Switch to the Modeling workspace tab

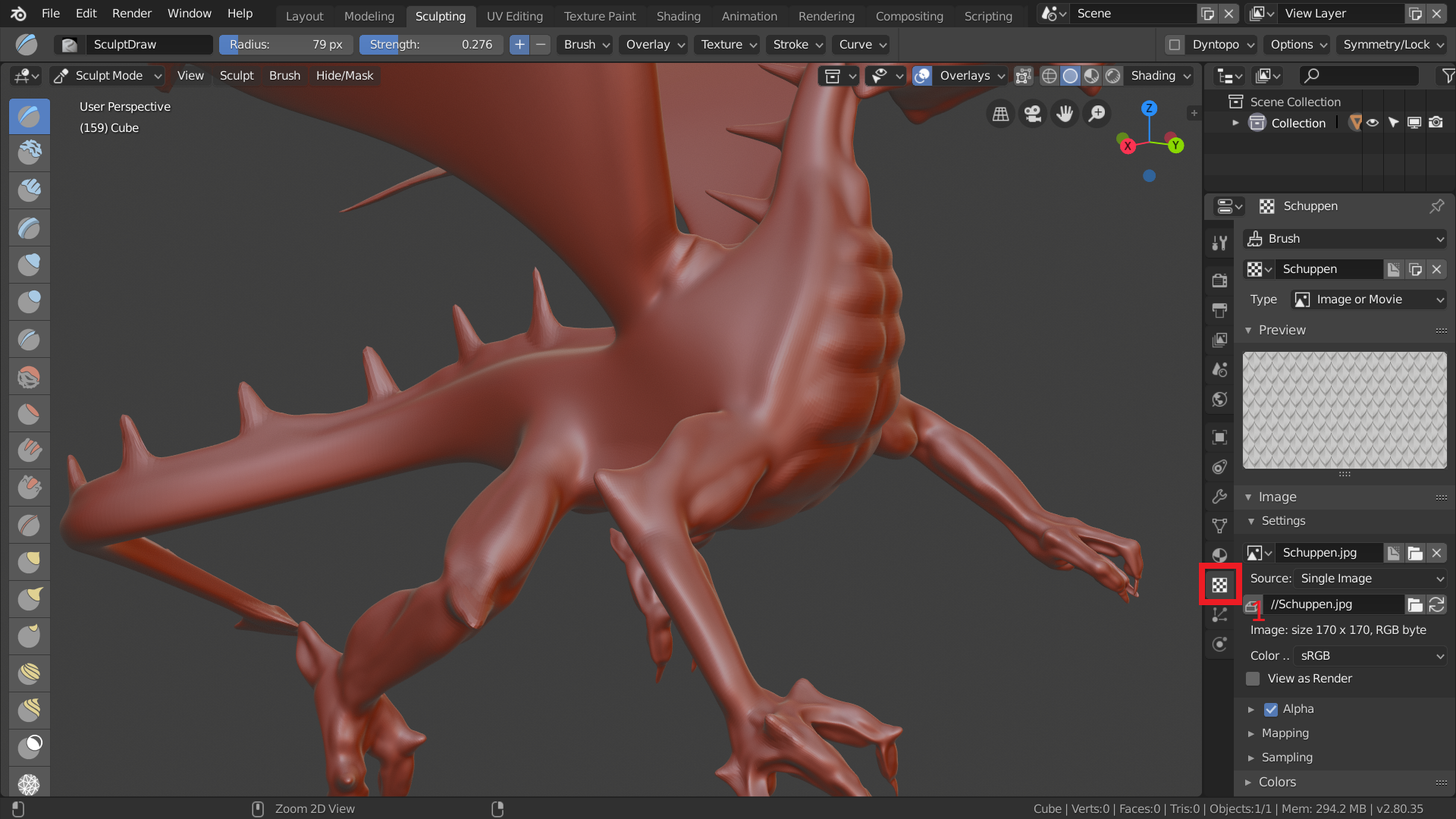tap(369, 16)
